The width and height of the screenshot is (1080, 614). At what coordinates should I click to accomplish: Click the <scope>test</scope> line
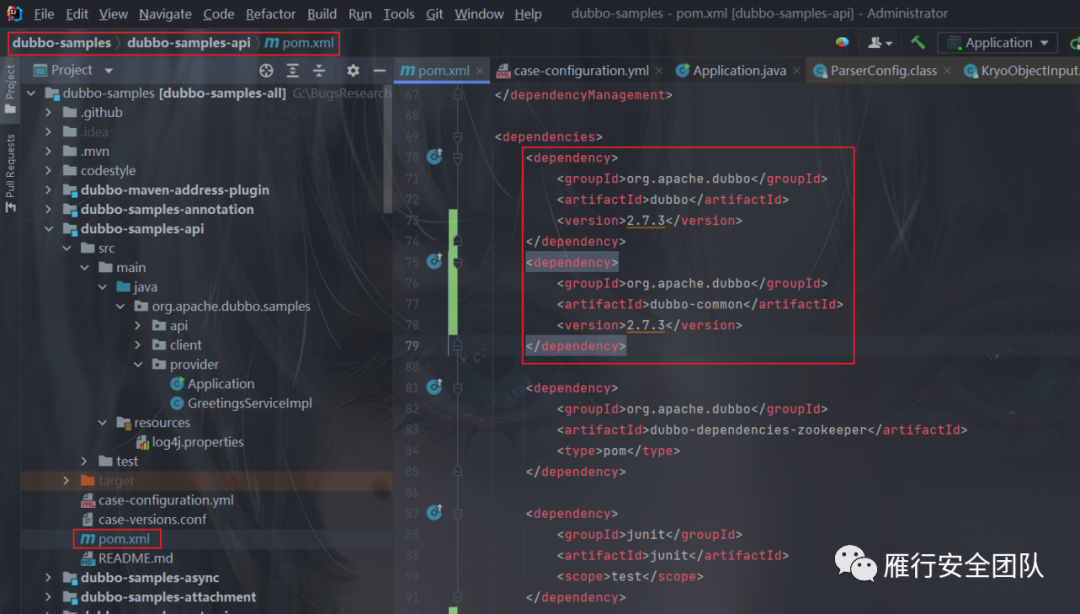point(630,576)
